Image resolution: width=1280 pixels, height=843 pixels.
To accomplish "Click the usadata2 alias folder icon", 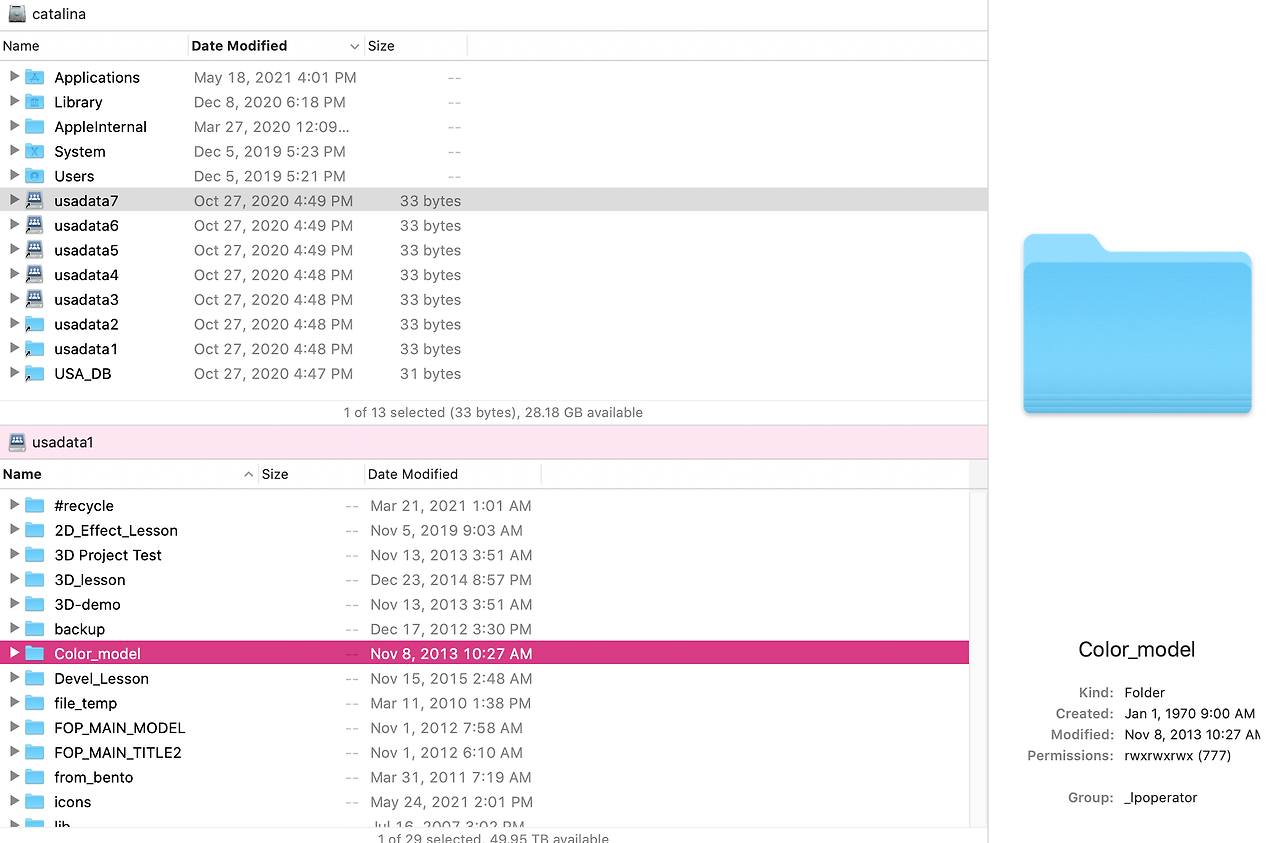I will pyautogui.click(x=35, y=324).
